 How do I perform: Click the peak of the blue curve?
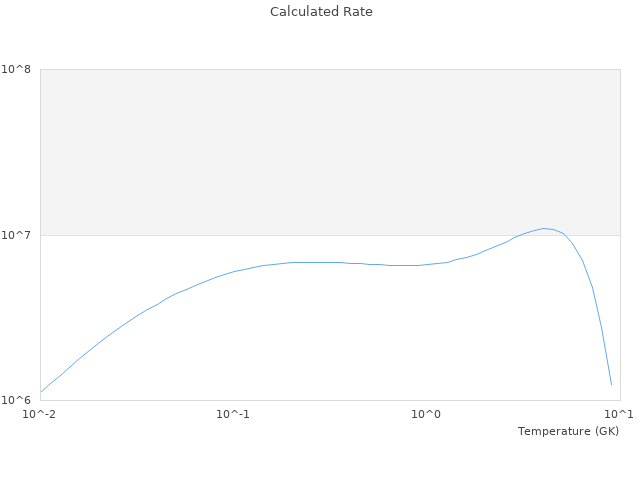click(x=544, y=228)
